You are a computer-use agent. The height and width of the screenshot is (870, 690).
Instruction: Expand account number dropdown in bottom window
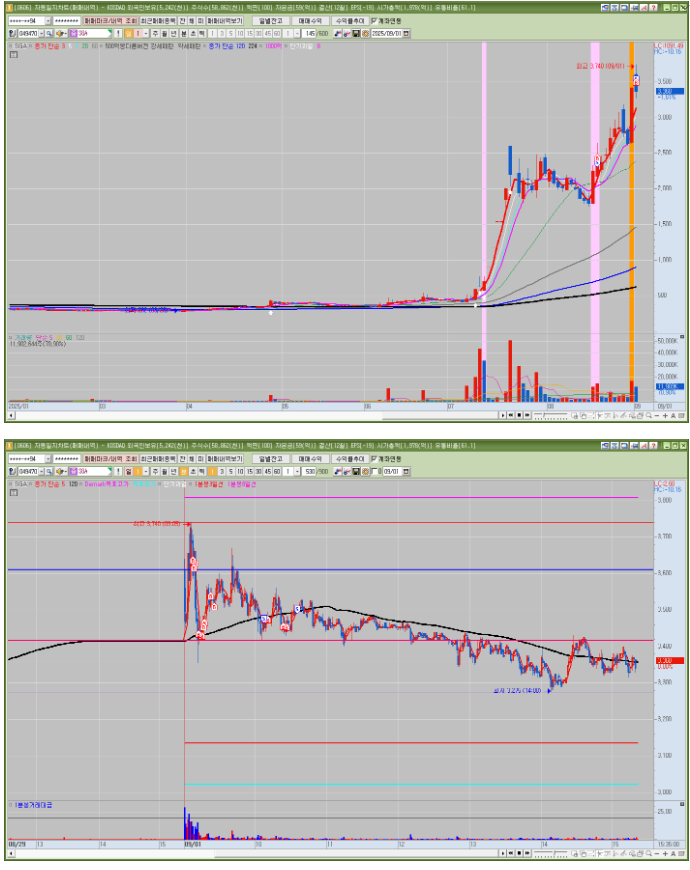click(x=48, y=459)
